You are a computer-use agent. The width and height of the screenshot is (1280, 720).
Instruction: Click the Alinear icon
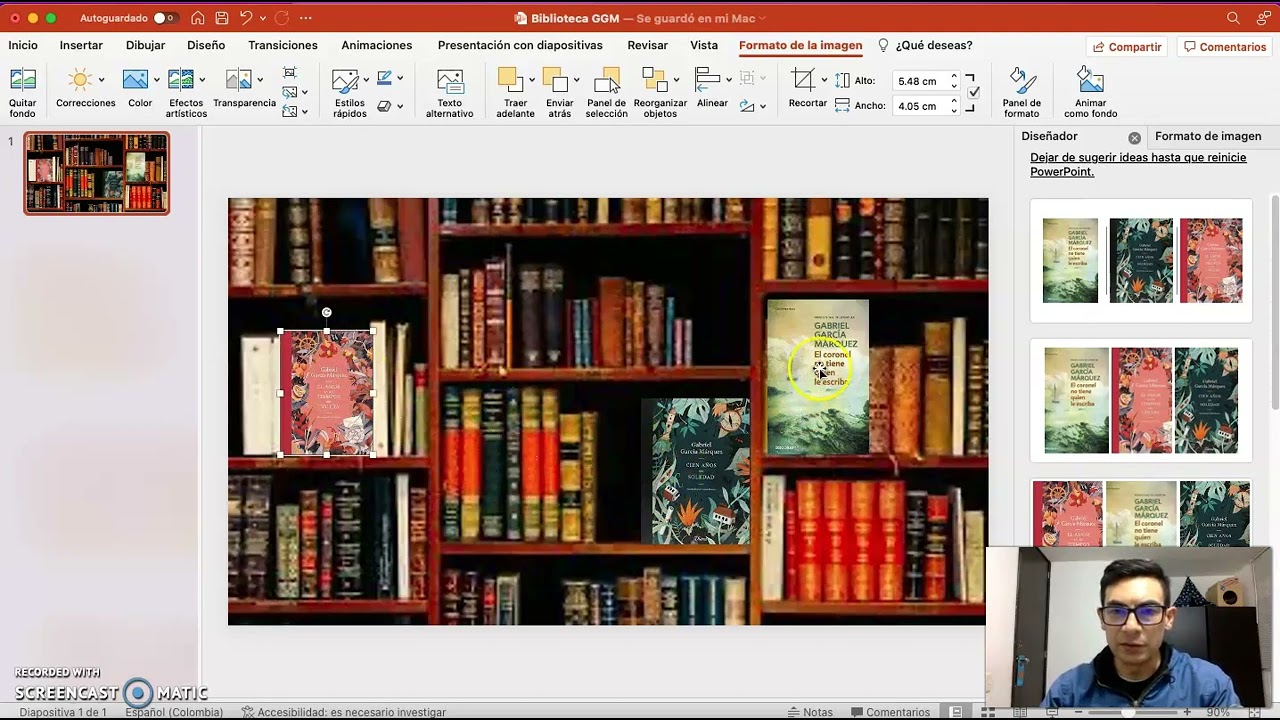coord(708,80)
